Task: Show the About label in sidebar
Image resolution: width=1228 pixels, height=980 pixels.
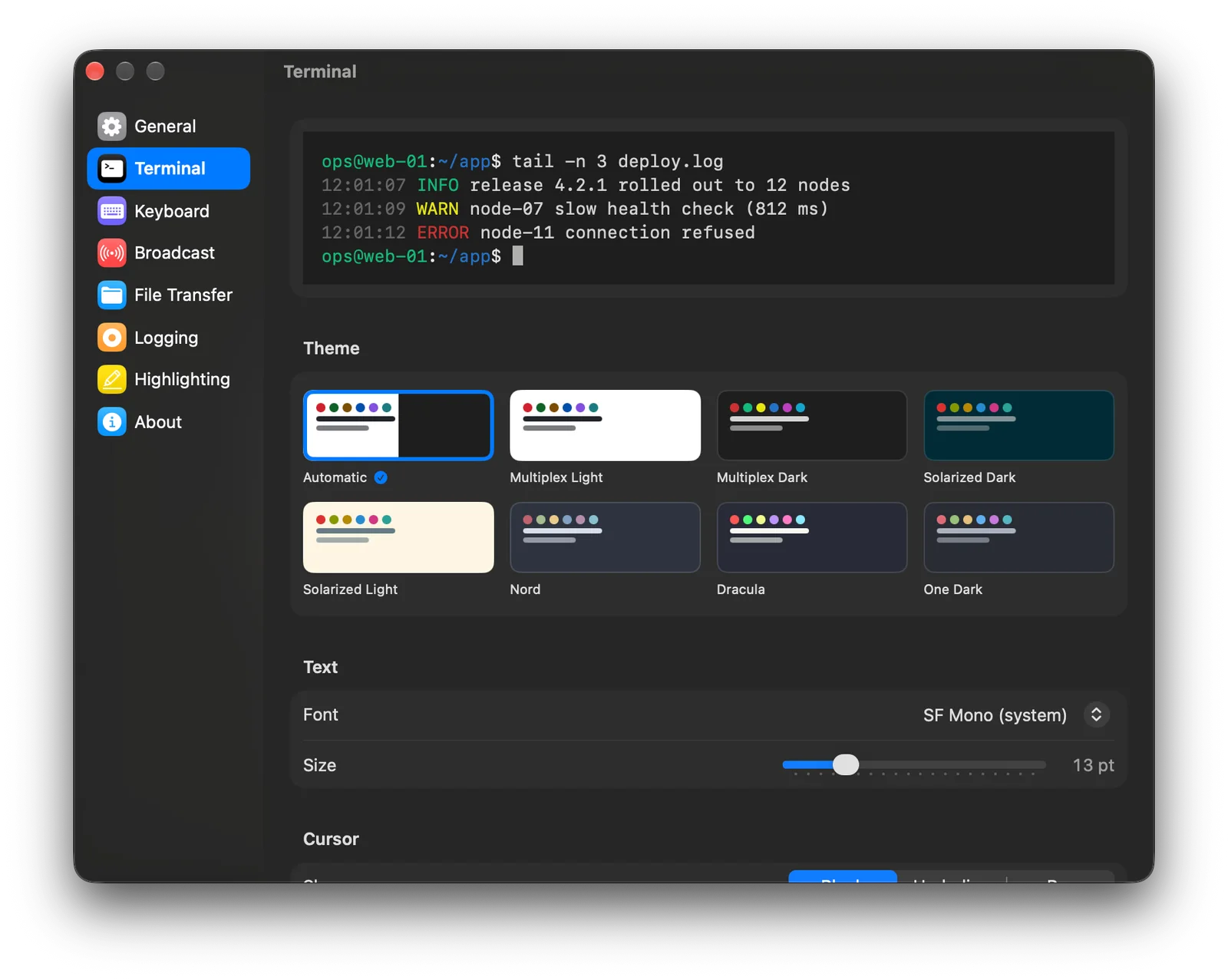Action: coord(158,422)
